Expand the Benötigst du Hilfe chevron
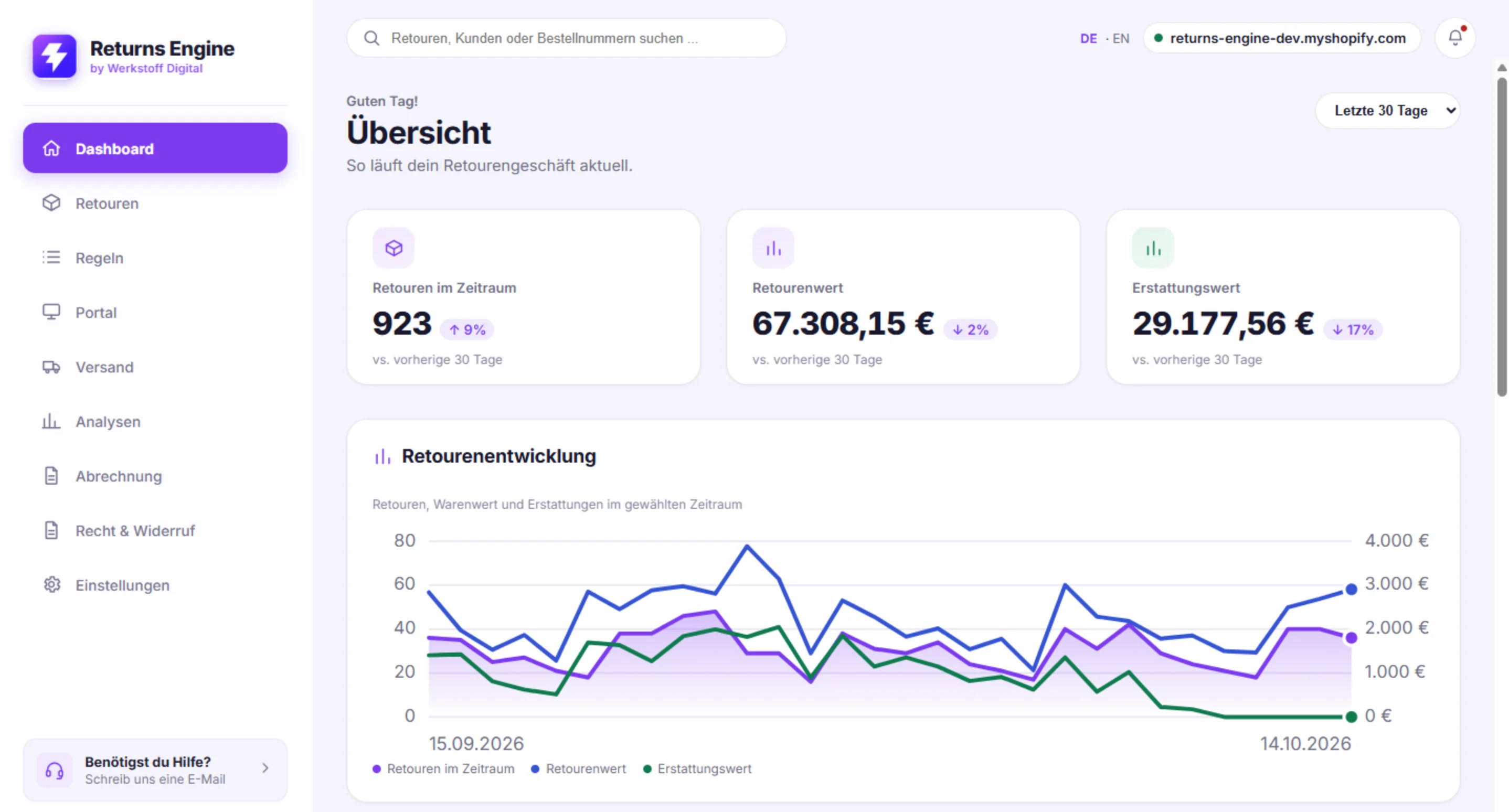Viewport: 1509px width, 812px height. 265,768
